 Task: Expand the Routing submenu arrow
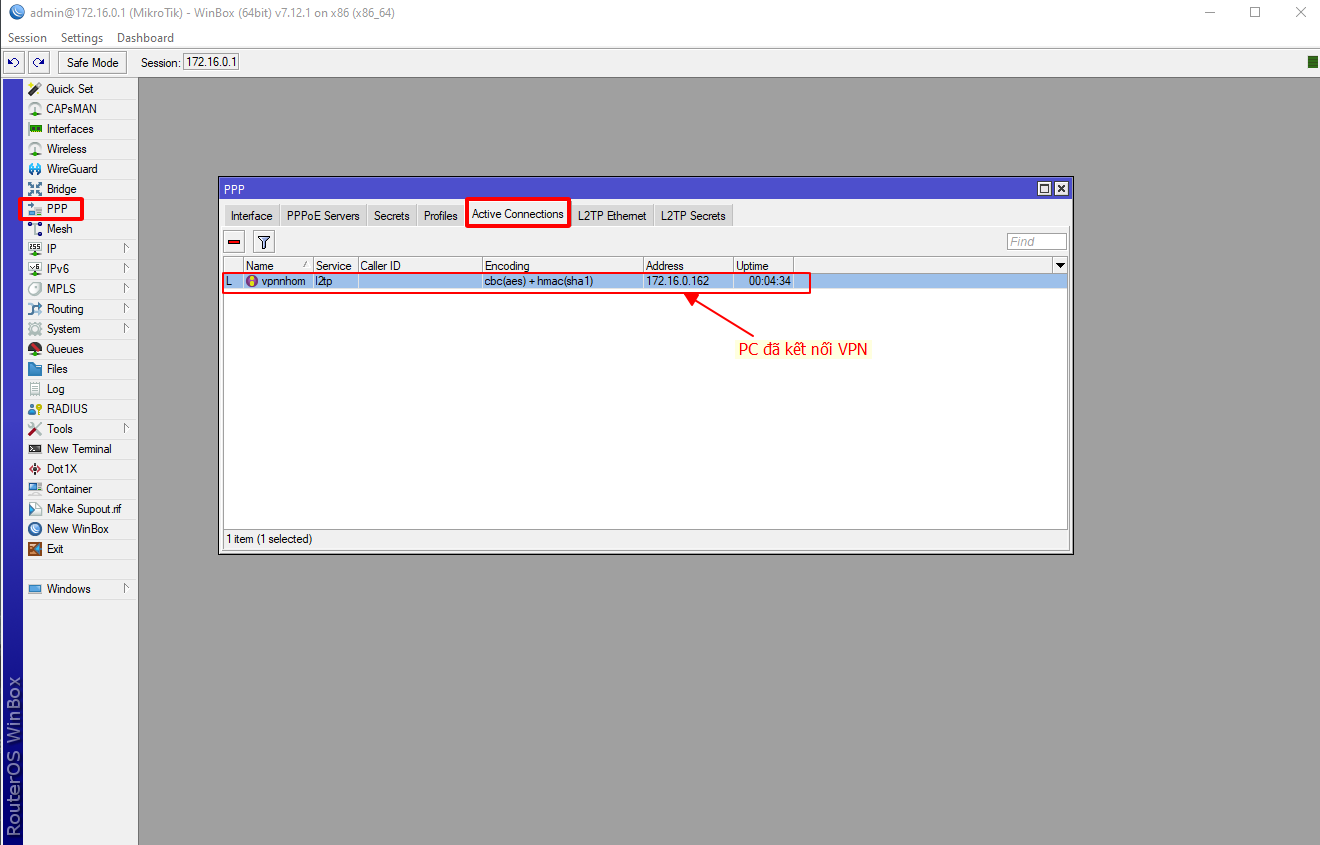point(126,309)
